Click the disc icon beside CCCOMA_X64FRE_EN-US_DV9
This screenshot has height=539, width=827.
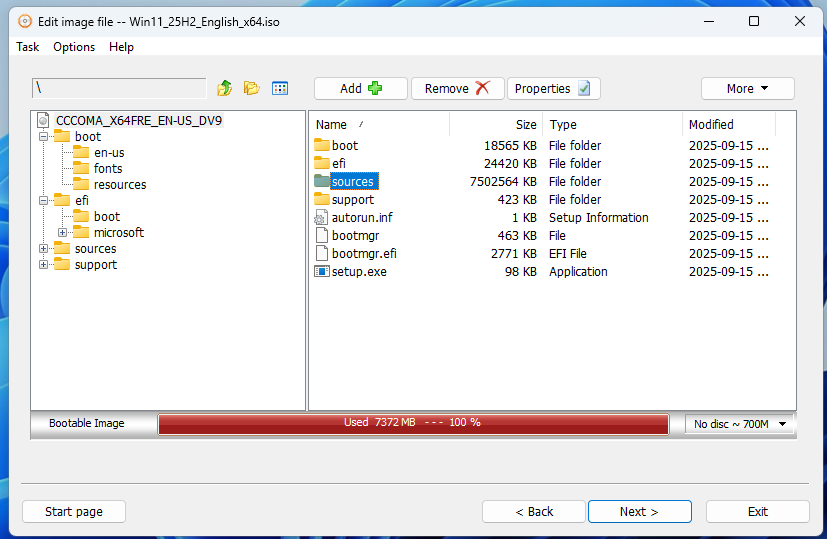tap(43, 121)
